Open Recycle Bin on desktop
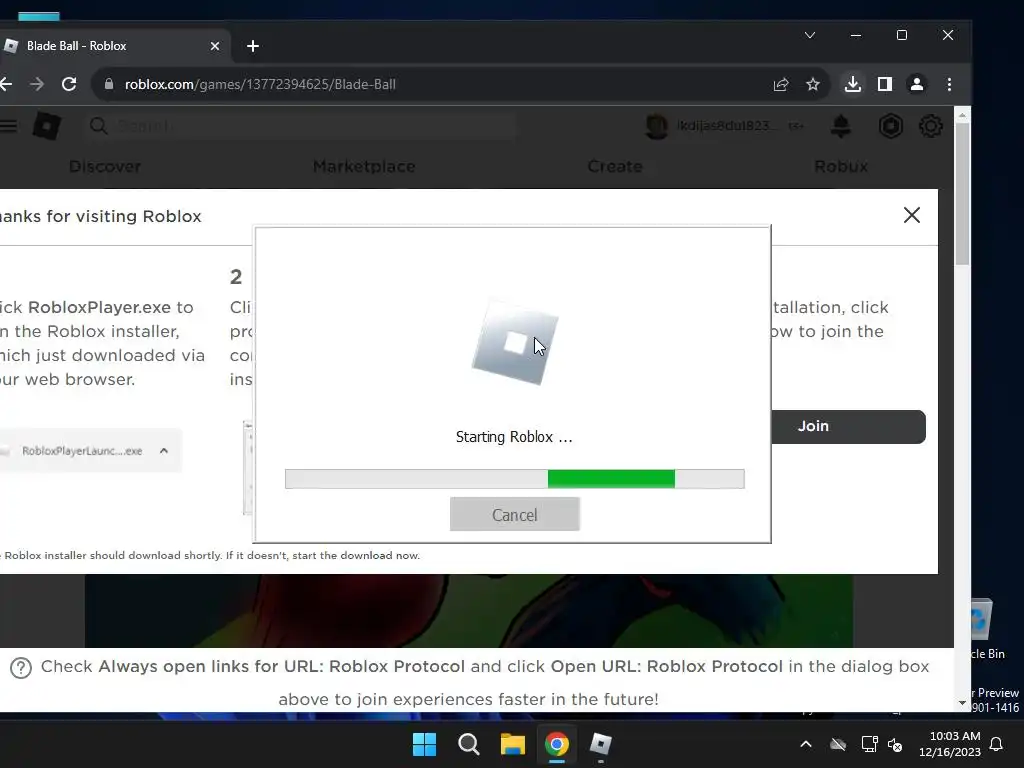The width and height of the screenshot is (1024, 768). click(x=986, y=628)
